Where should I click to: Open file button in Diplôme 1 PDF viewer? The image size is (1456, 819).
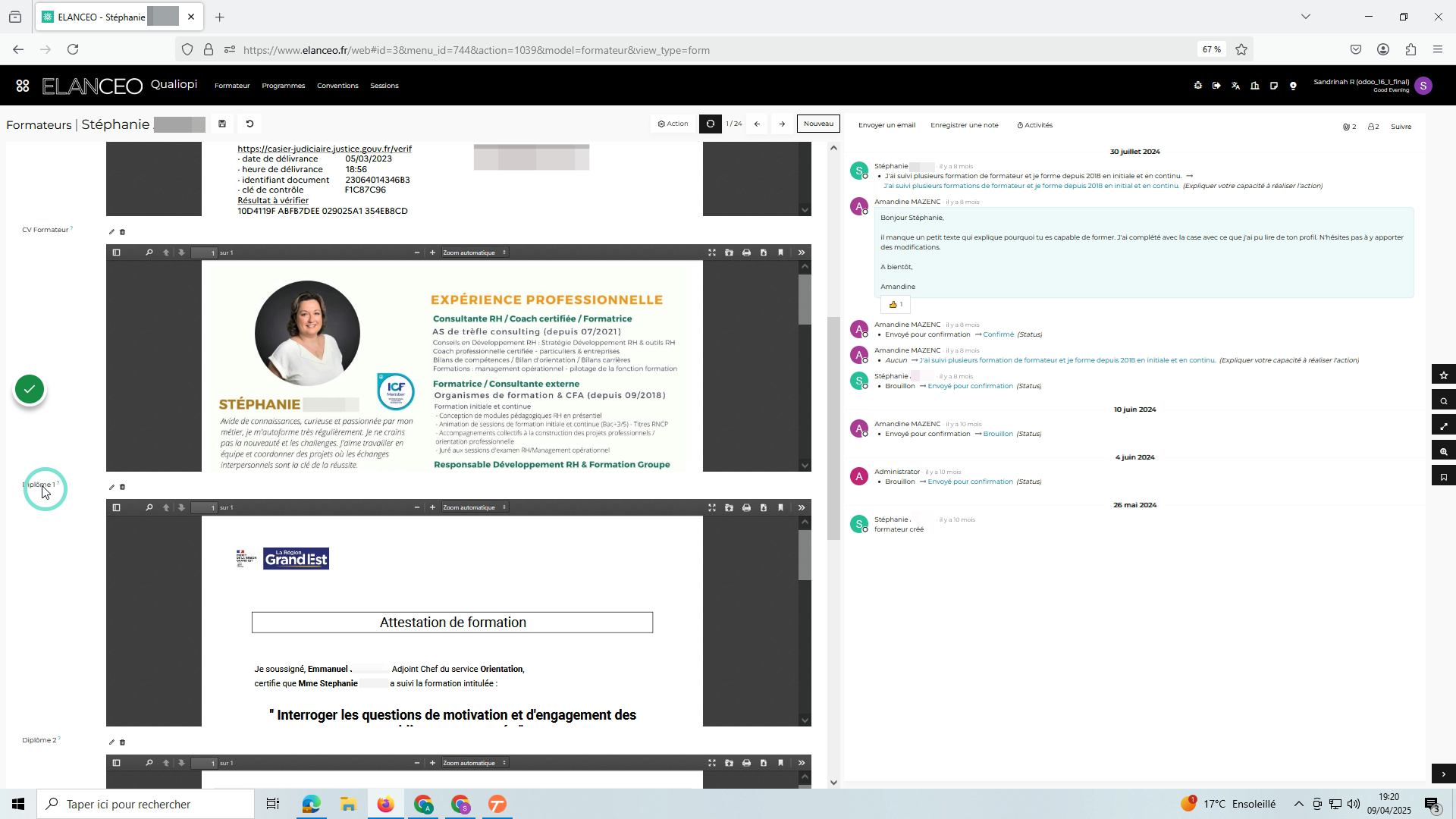[729, 508]
